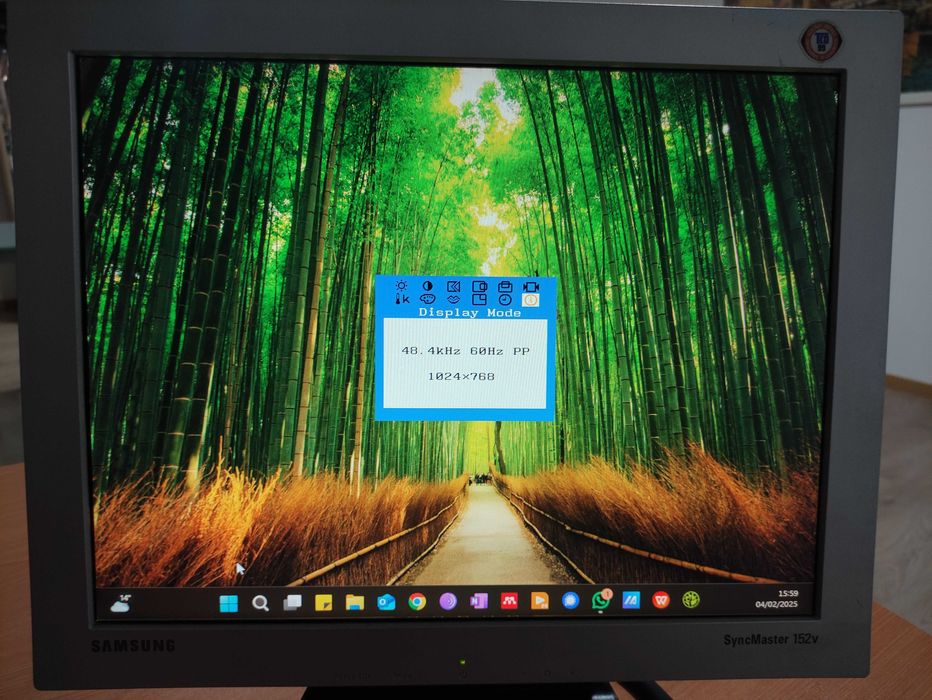Launch Google Chrome from the taskbar
The width and height of the screenshot is (932, 700).
click(x=417, y=602)
